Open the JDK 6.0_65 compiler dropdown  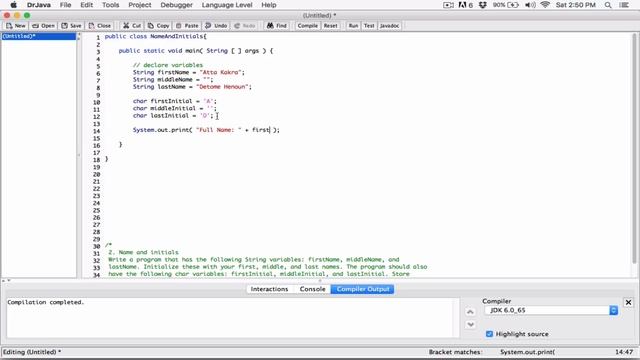(551, 310)
